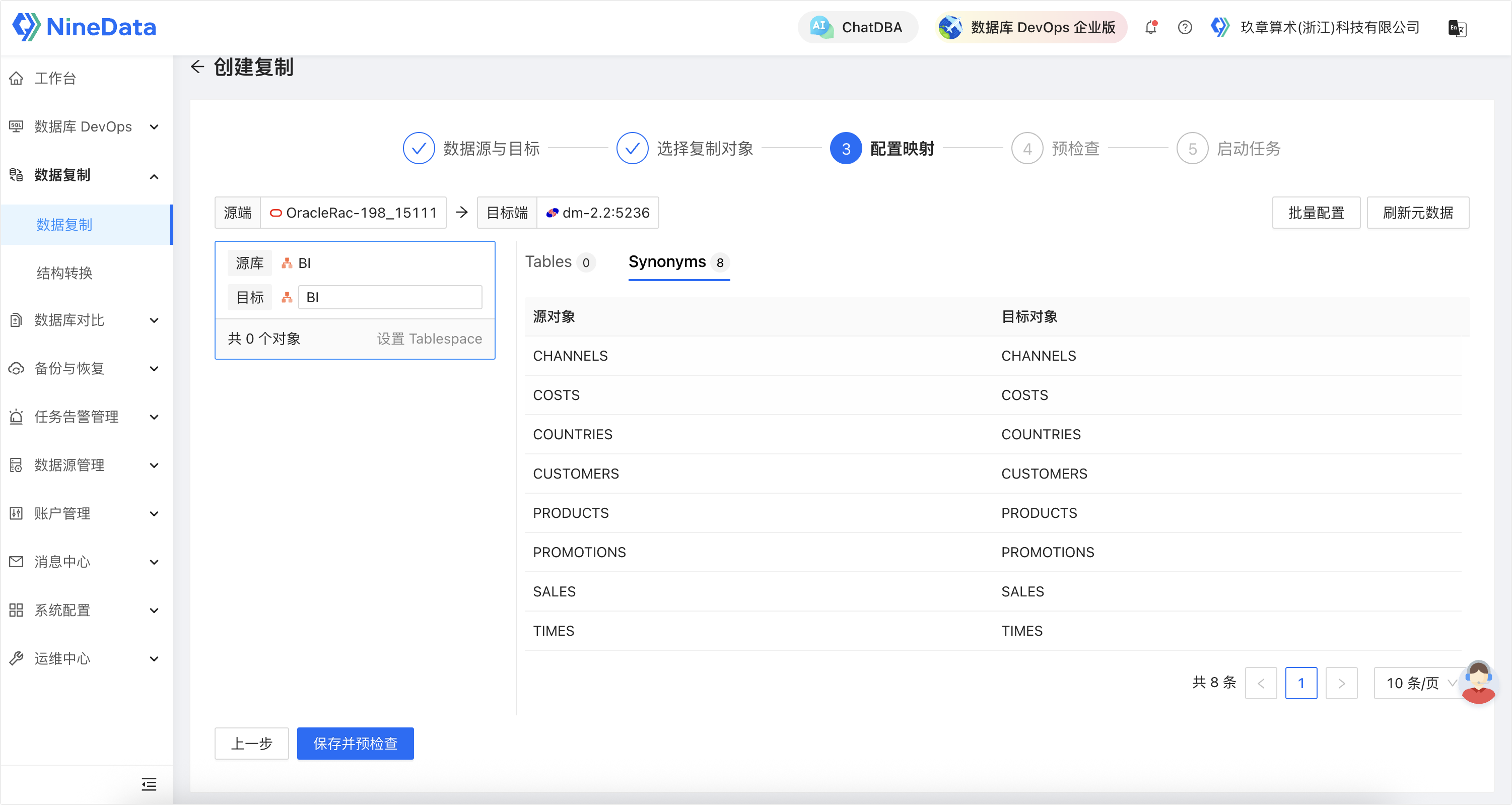
Task: Click the target schema BI input field
Action: (390, 297)
